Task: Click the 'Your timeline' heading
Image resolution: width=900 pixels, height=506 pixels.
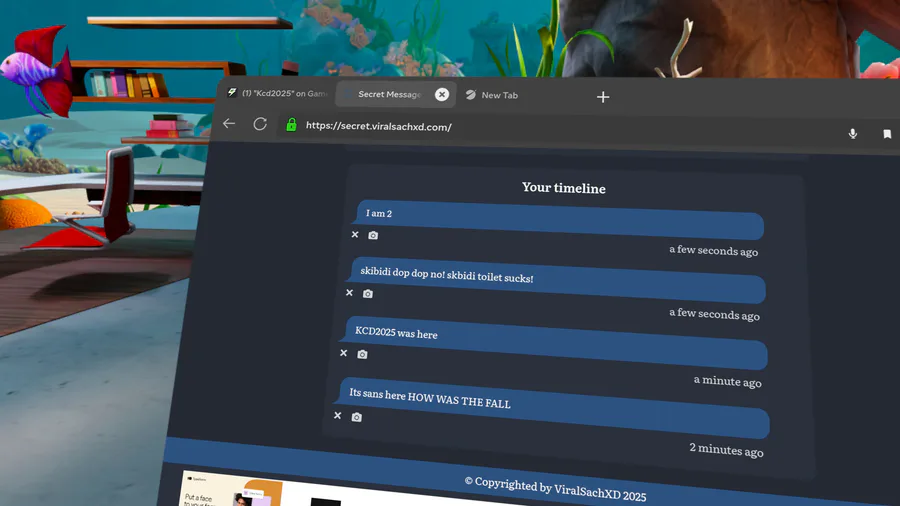Action: tap(564, 188)
